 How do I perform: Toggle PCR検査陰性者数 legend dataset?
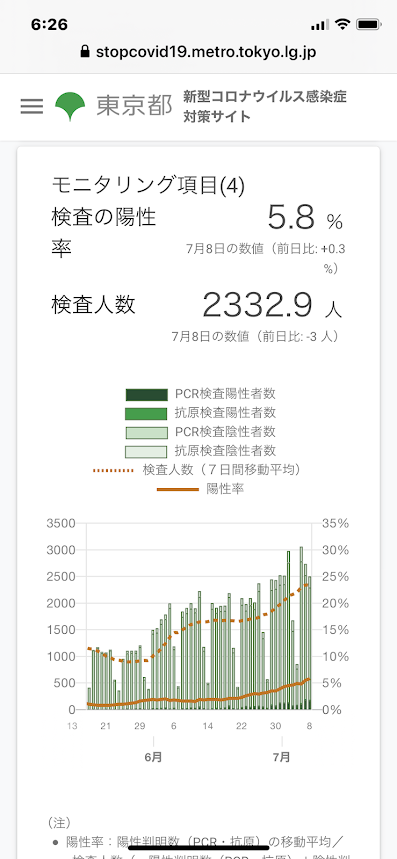(x=200, y=432)
